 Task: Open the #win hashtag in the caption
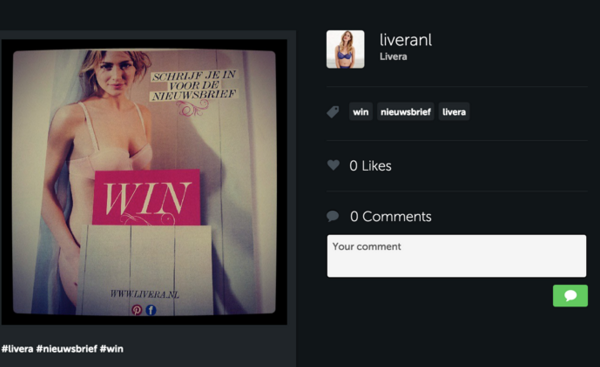[x=111, y=349]
